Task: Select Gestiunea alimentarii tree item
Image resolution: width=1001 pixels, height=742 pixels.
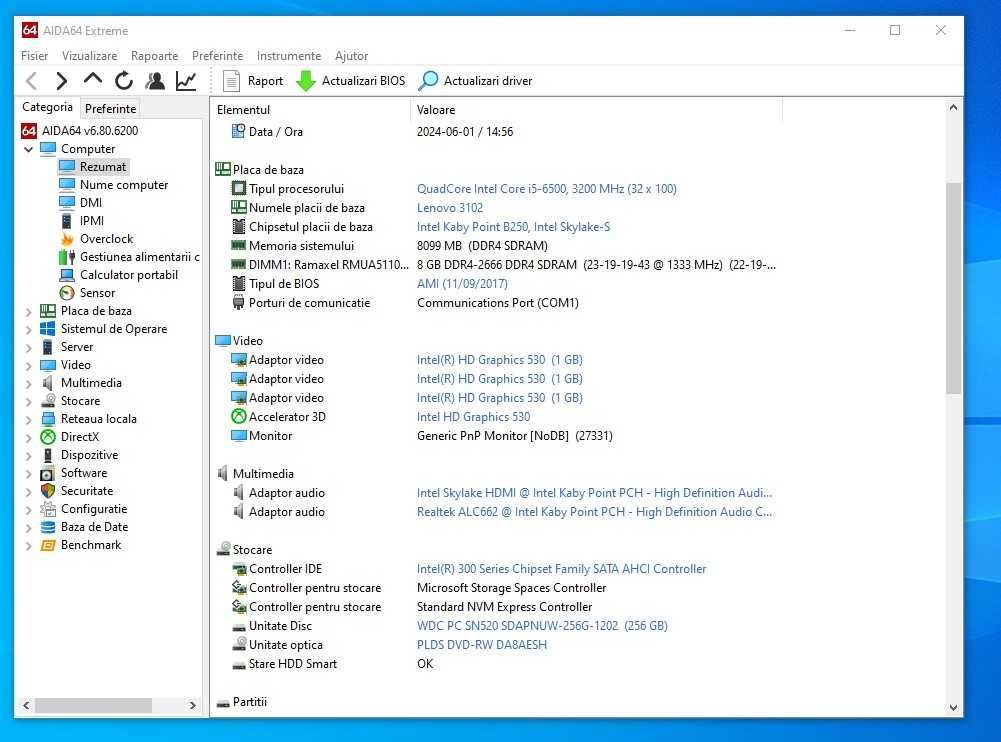Action: (x=139, y=257)
